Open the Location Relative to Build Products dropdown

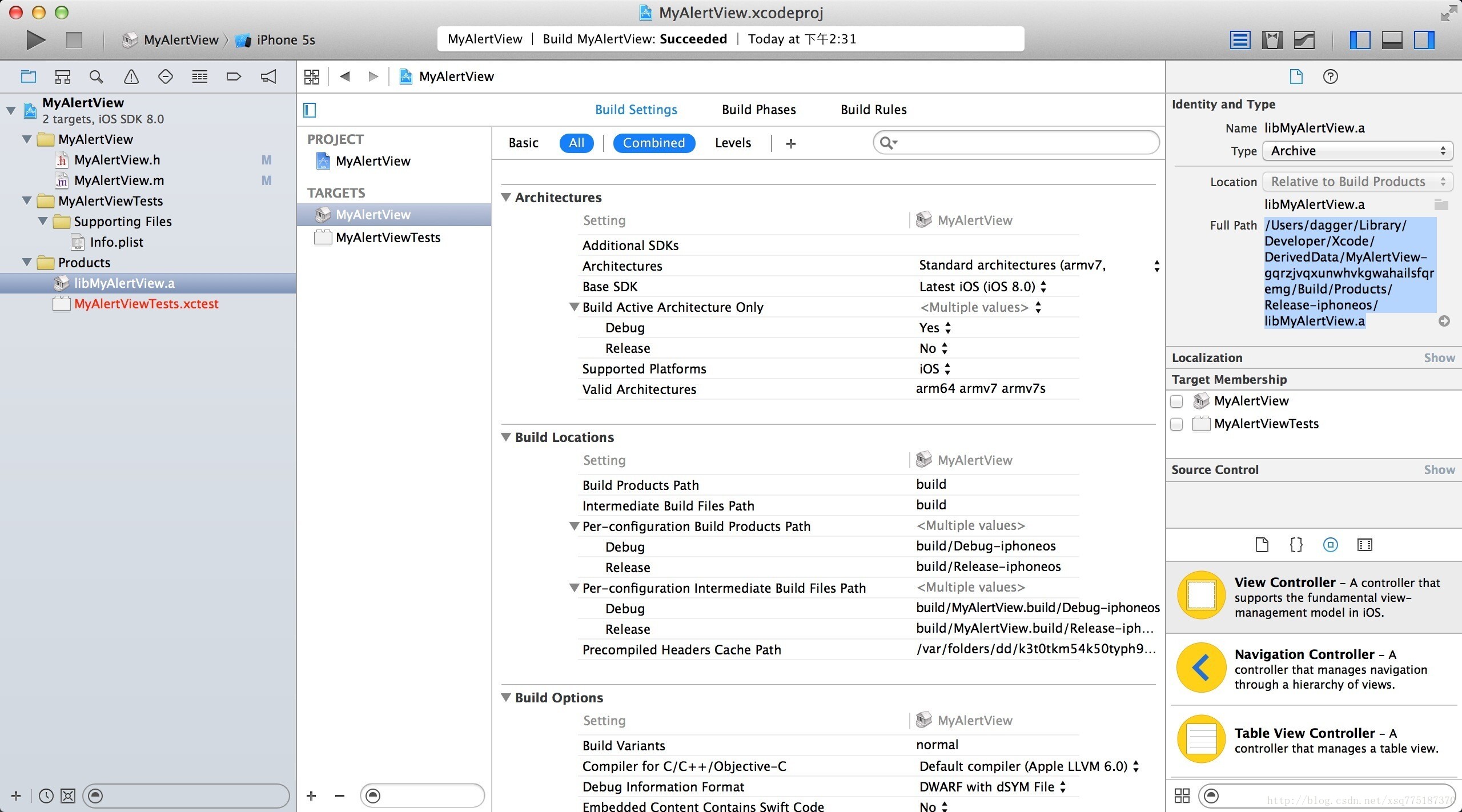pos(1357,182)
